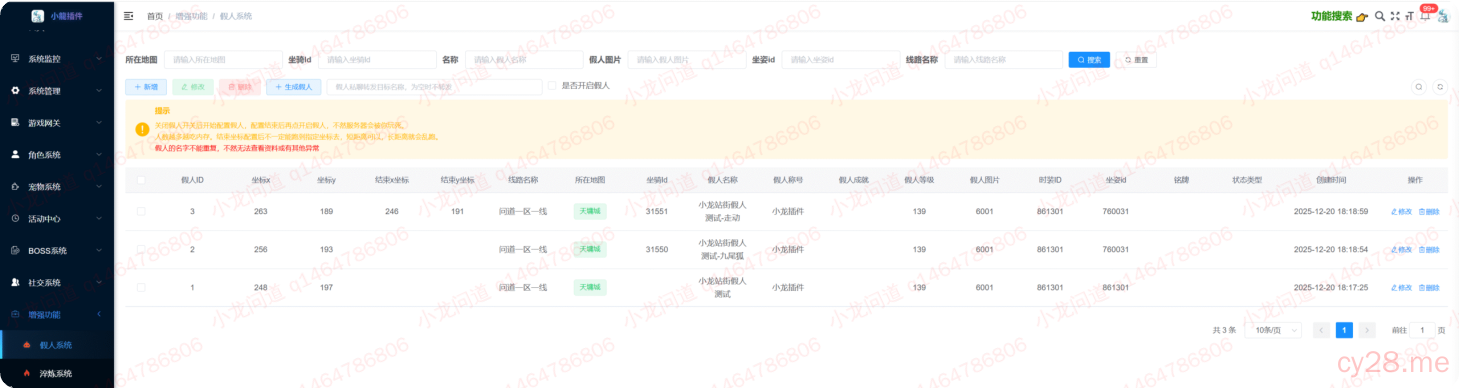Screen dimensions: 1459x388
Task: Click the 增强功能 sidebar icon
Action: pyautogui.click(x=15, y=314)
